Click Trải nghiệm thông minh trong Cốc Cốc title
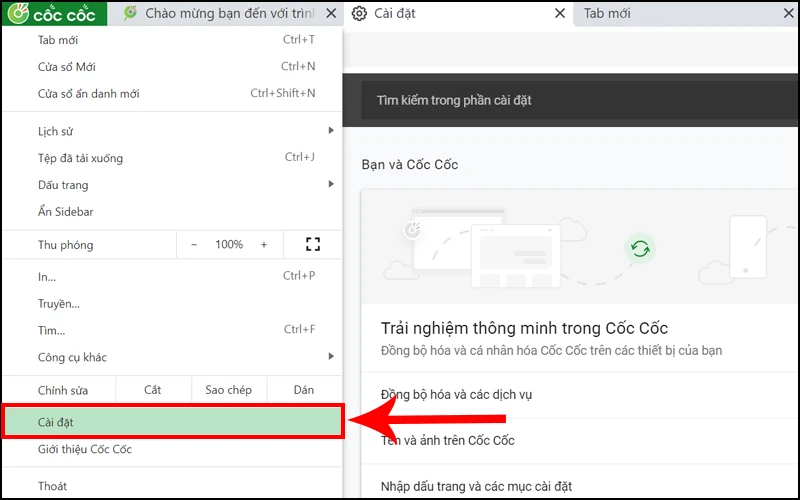The image size is (800, 500). tap(524, 328)
